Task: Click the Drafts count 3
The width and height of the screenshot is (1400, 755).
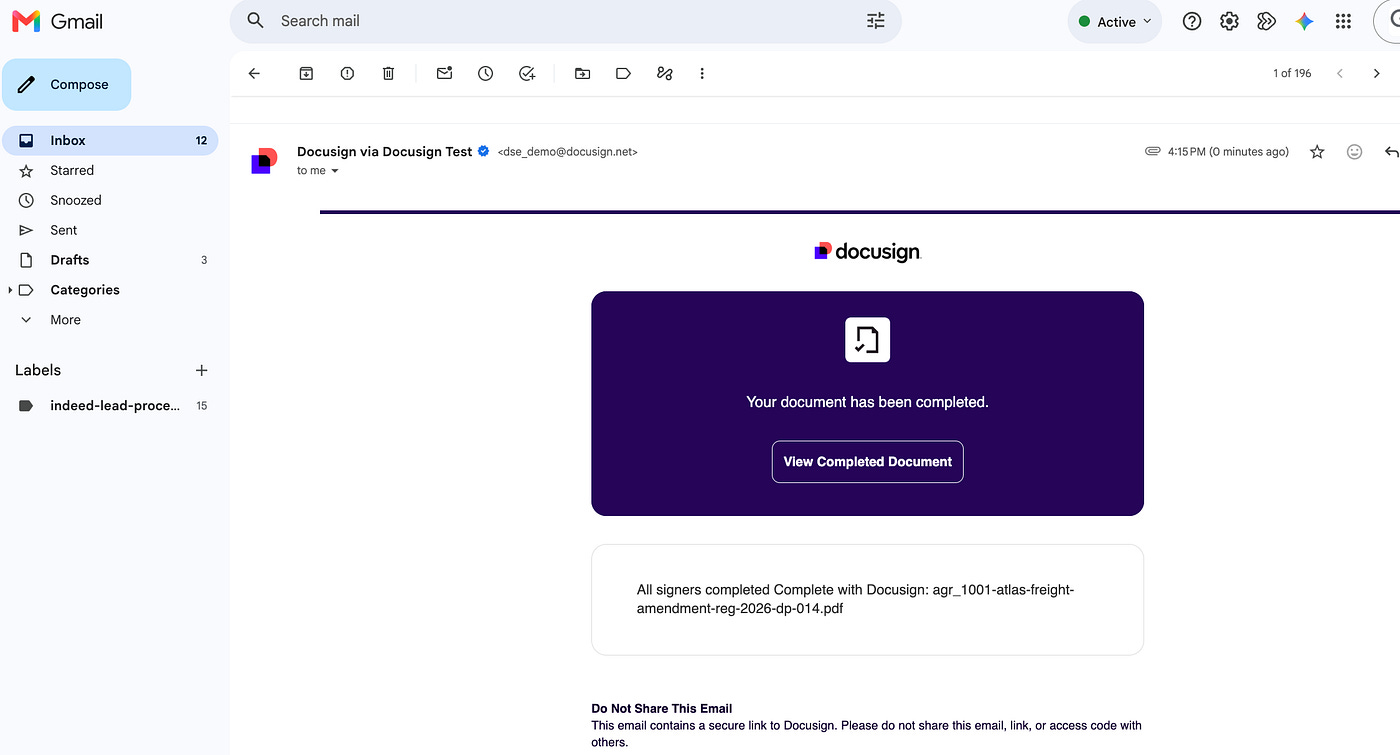Action: click(x=204, y=260)
